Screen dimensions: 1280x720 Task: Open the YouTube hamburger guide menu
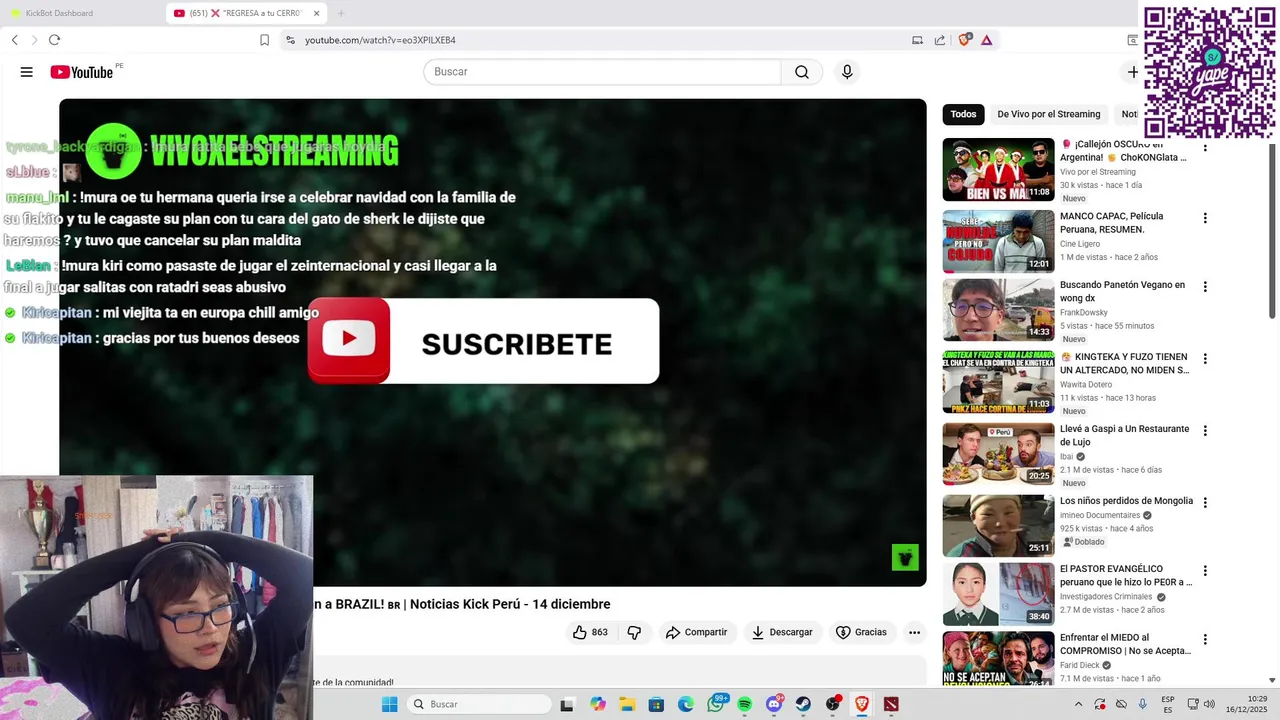(27, 72)
